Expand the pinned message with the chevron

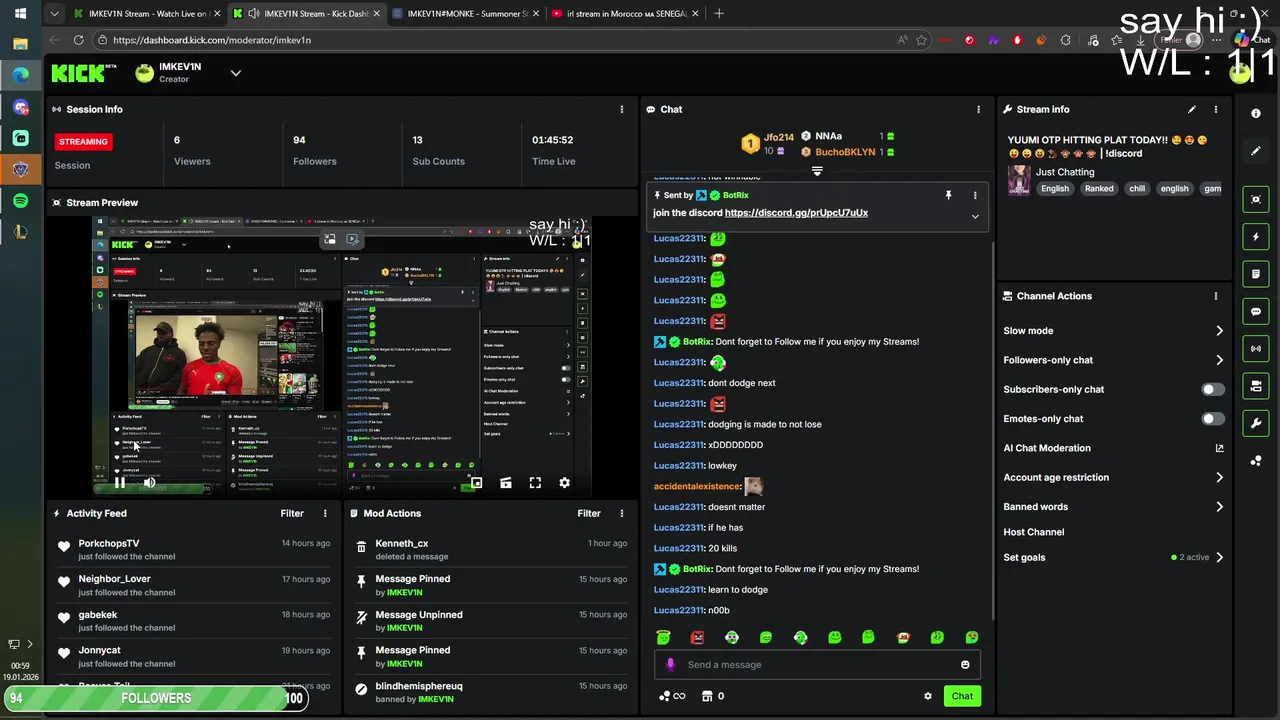(975, 216)
